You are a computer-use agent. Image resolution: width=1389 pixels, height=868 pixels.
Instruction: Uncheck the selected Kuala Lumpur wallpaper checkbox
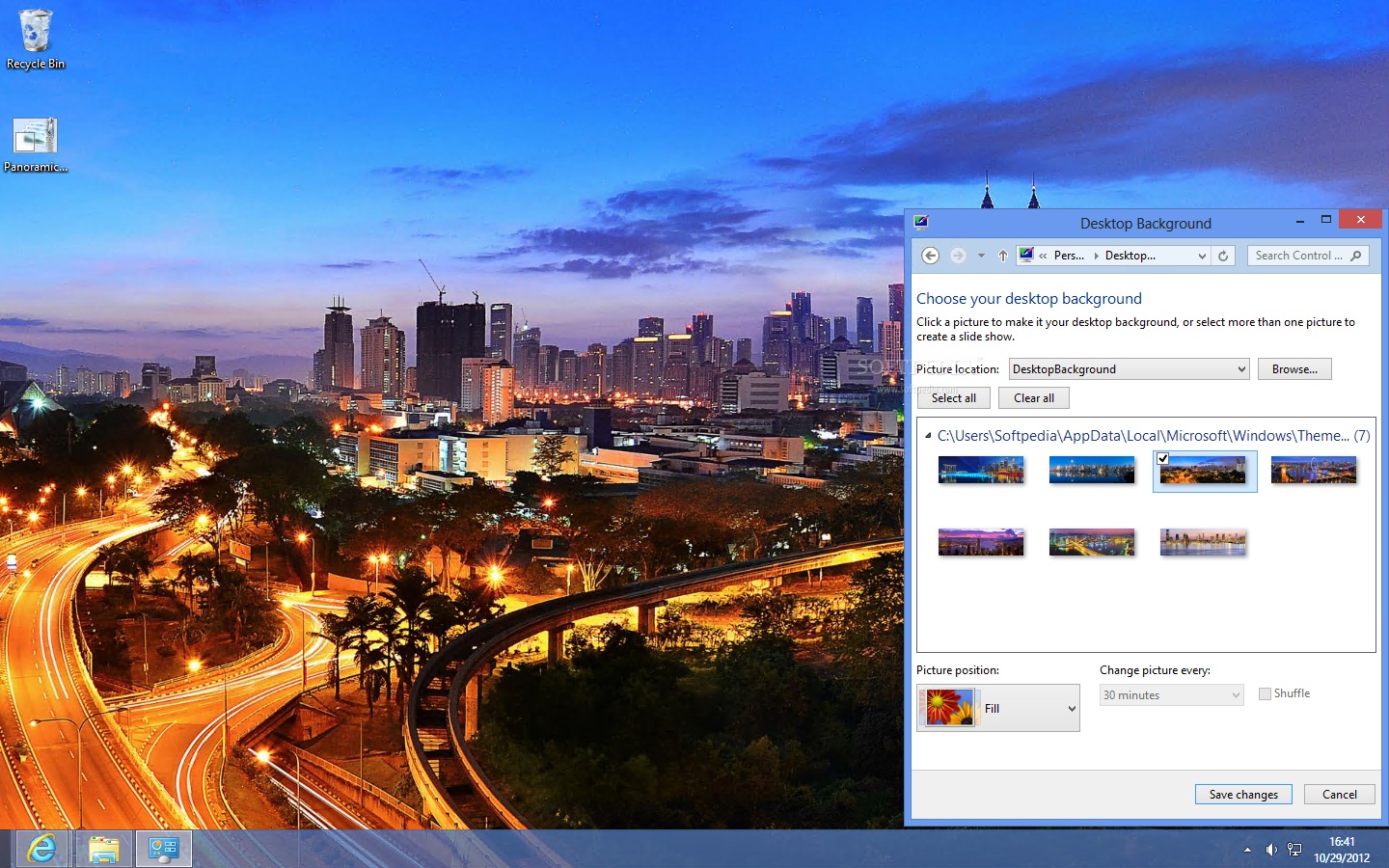1163,458
